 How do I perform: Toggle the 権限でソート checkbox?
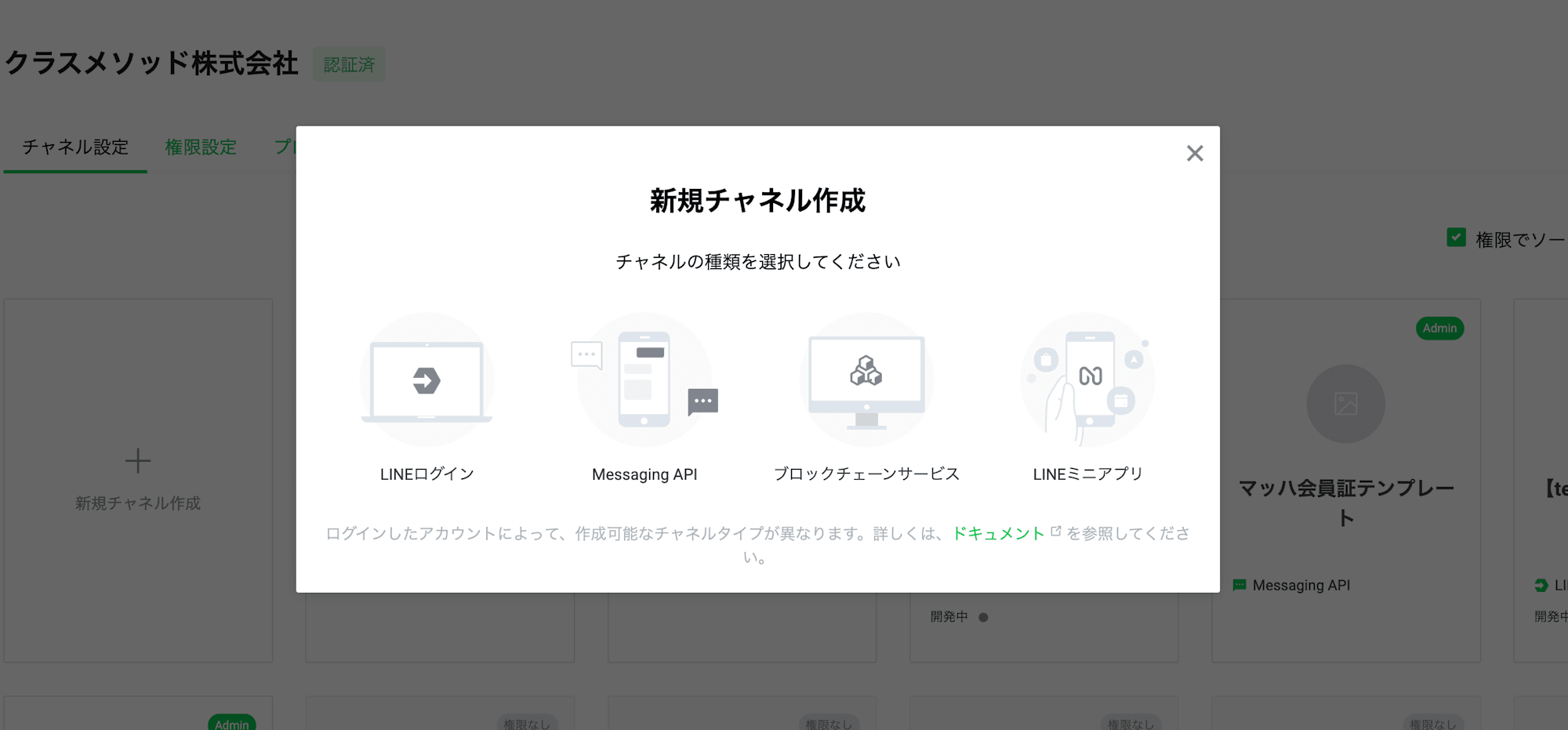point(1456,238)
